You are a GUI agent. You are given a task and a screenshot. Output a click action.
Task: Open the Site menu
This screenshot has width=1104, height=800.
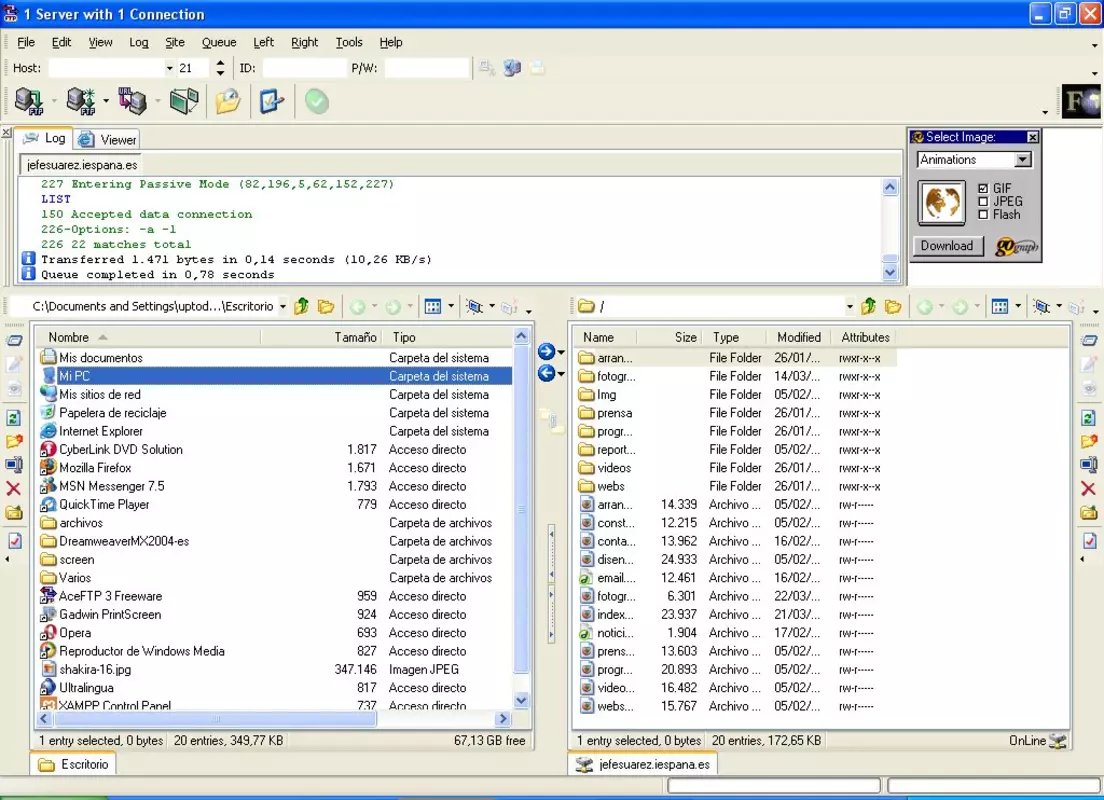[x=175, y=42]
